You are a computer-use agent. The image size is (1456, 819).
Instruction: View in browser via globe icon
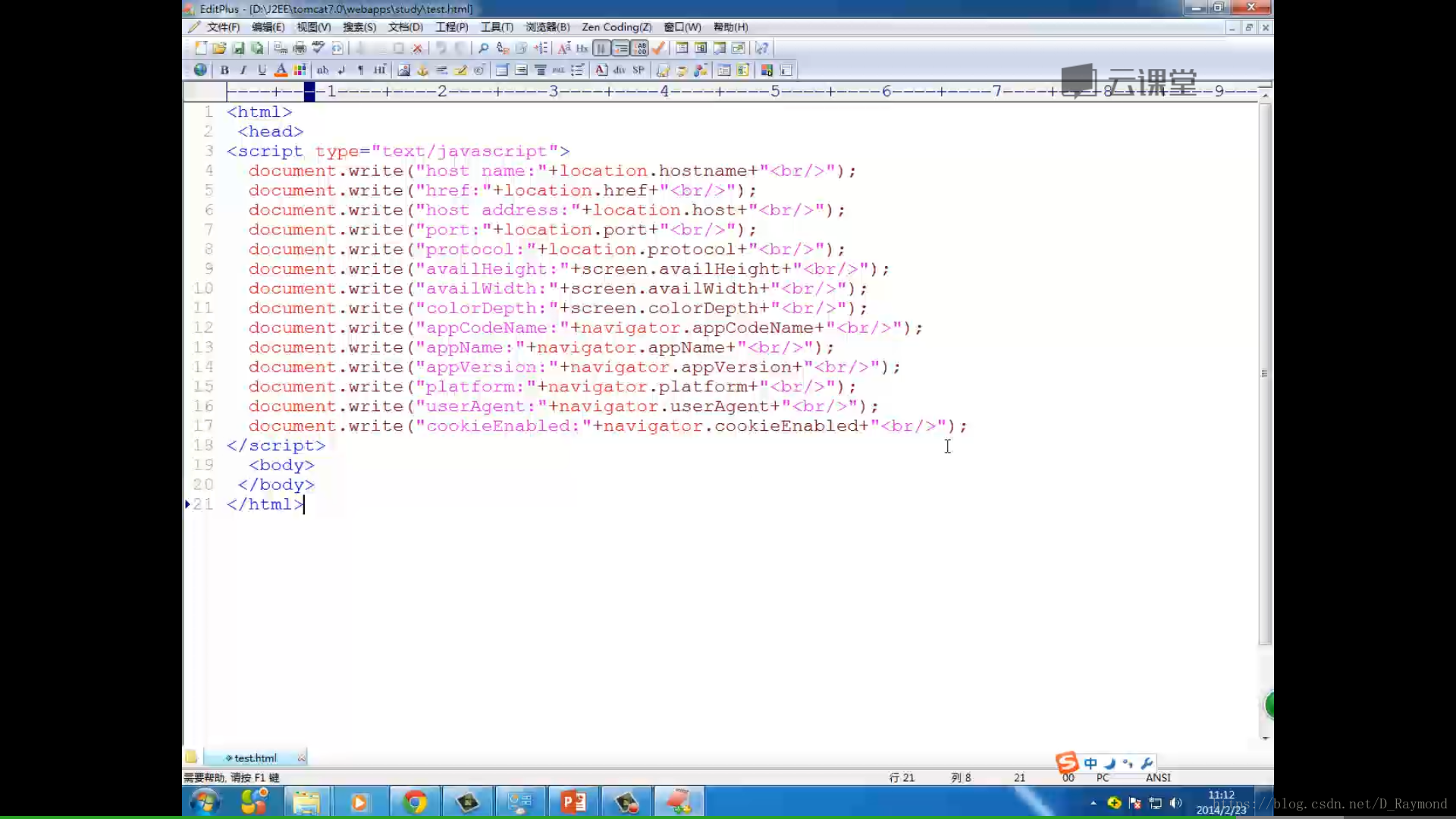pyautogui.click(x=200, y=70)
